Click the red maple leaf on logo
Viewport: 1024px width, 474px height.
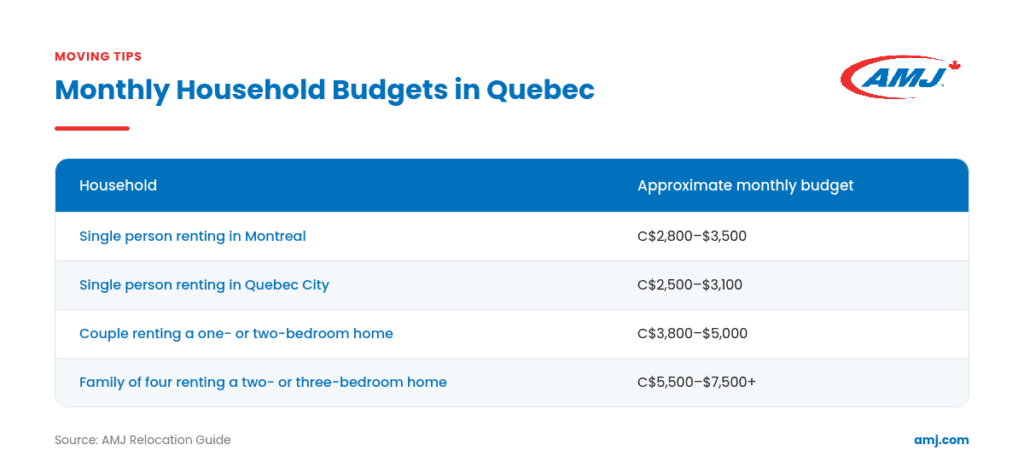[x=955, y=65]
